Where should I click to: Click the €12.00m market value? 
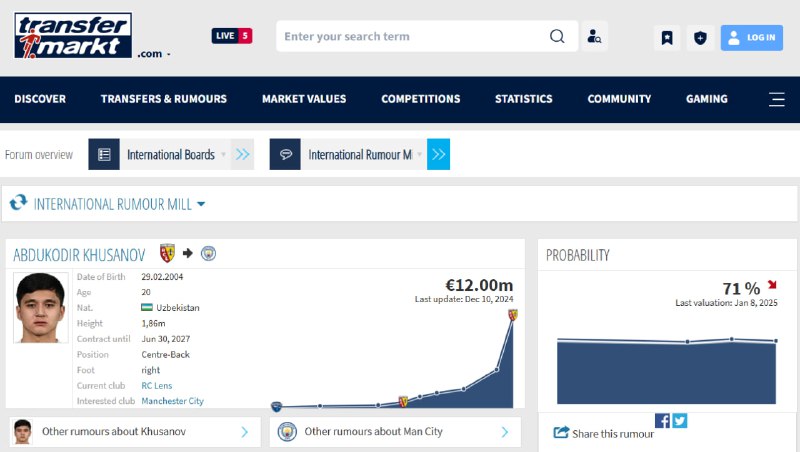[x=479, y=285]
